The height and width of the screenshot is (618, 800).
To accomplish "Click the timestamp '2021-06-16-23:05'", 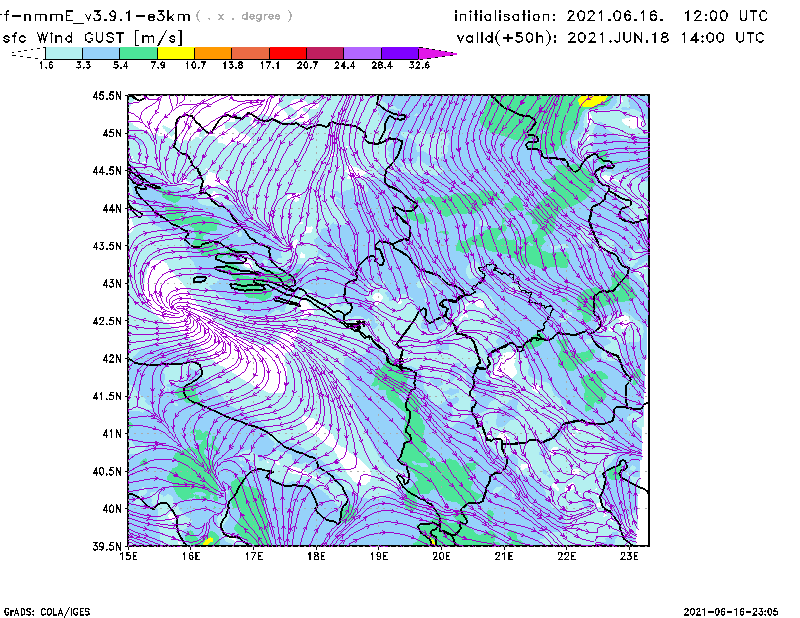I will 731,612.
